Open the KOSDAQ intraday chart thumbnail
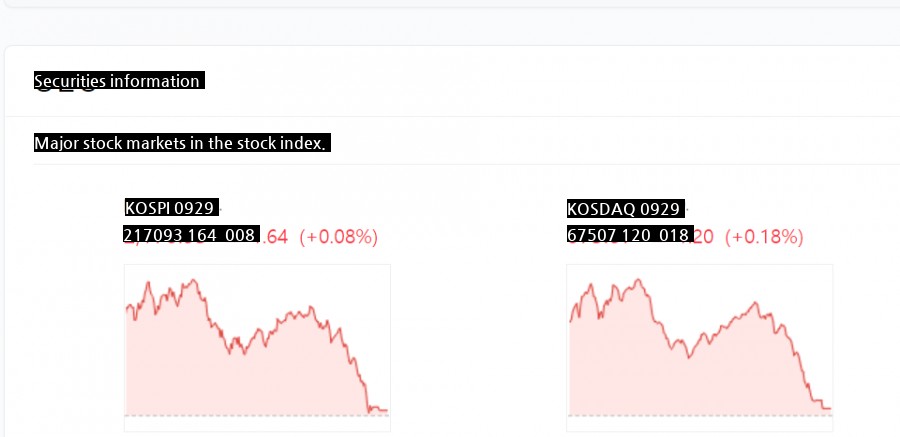 (x=700, y=347)
